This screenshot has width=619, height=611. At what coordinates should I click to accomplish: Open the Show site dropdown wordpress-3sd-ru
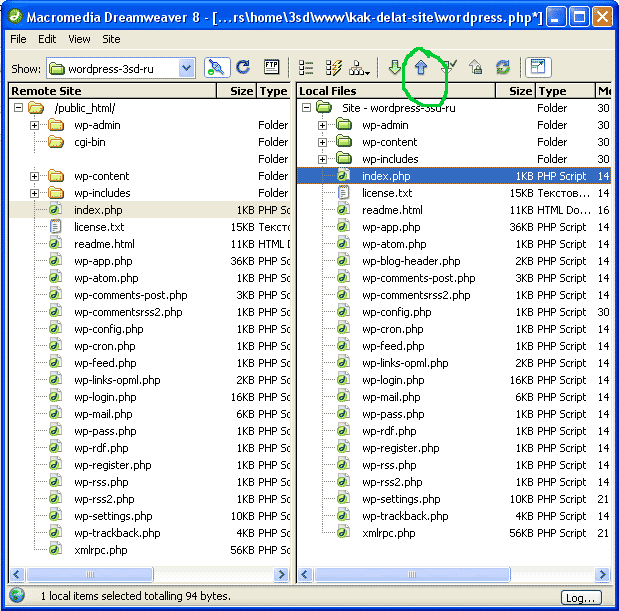(x=121, y=69)
